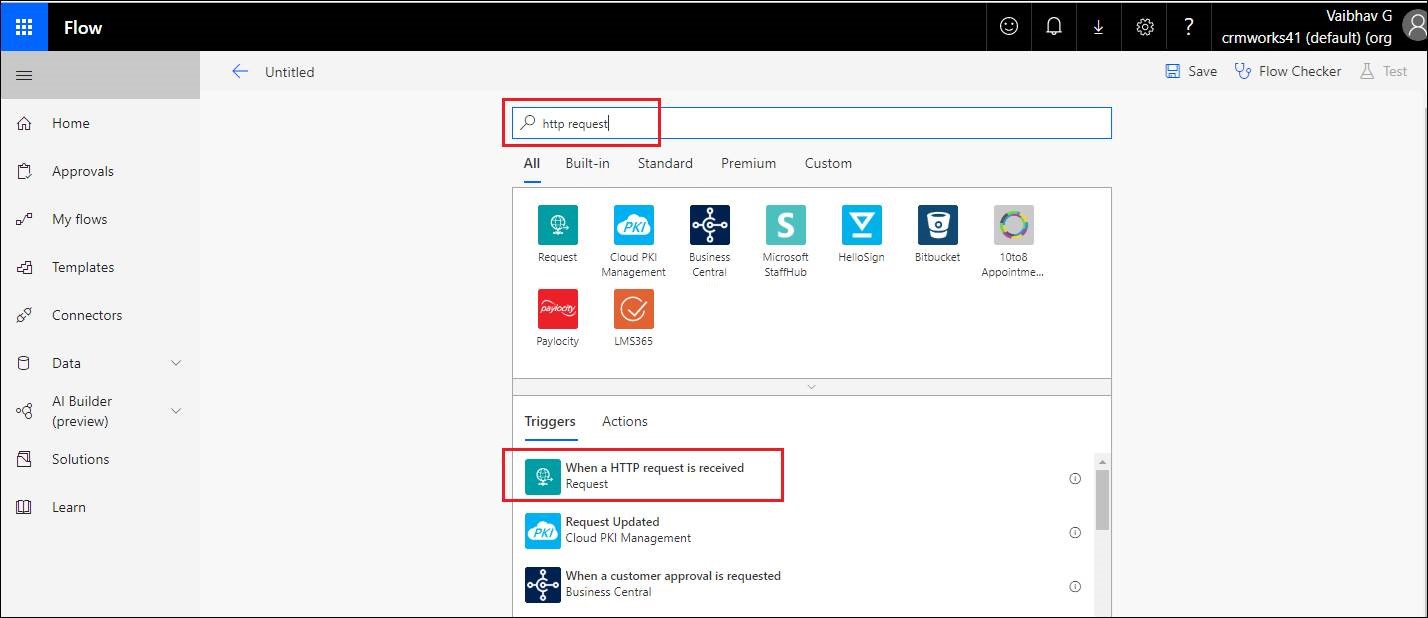Select the Cloud PKI Management connector
The image size is (1428, 618).
click(633, 225)
